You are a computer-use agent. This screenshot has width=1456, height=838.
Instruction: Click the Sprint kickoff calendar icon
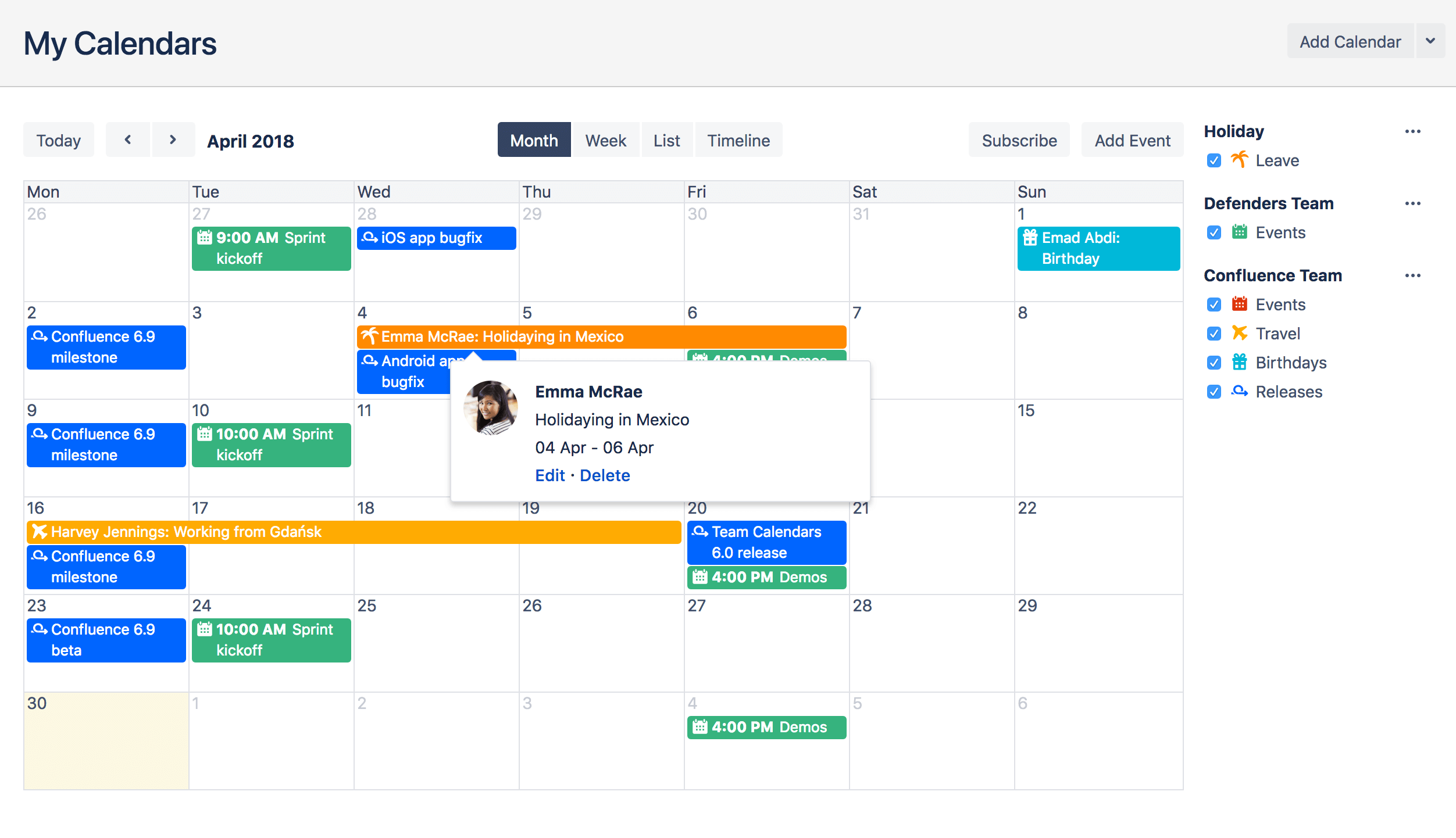point(205,237)
